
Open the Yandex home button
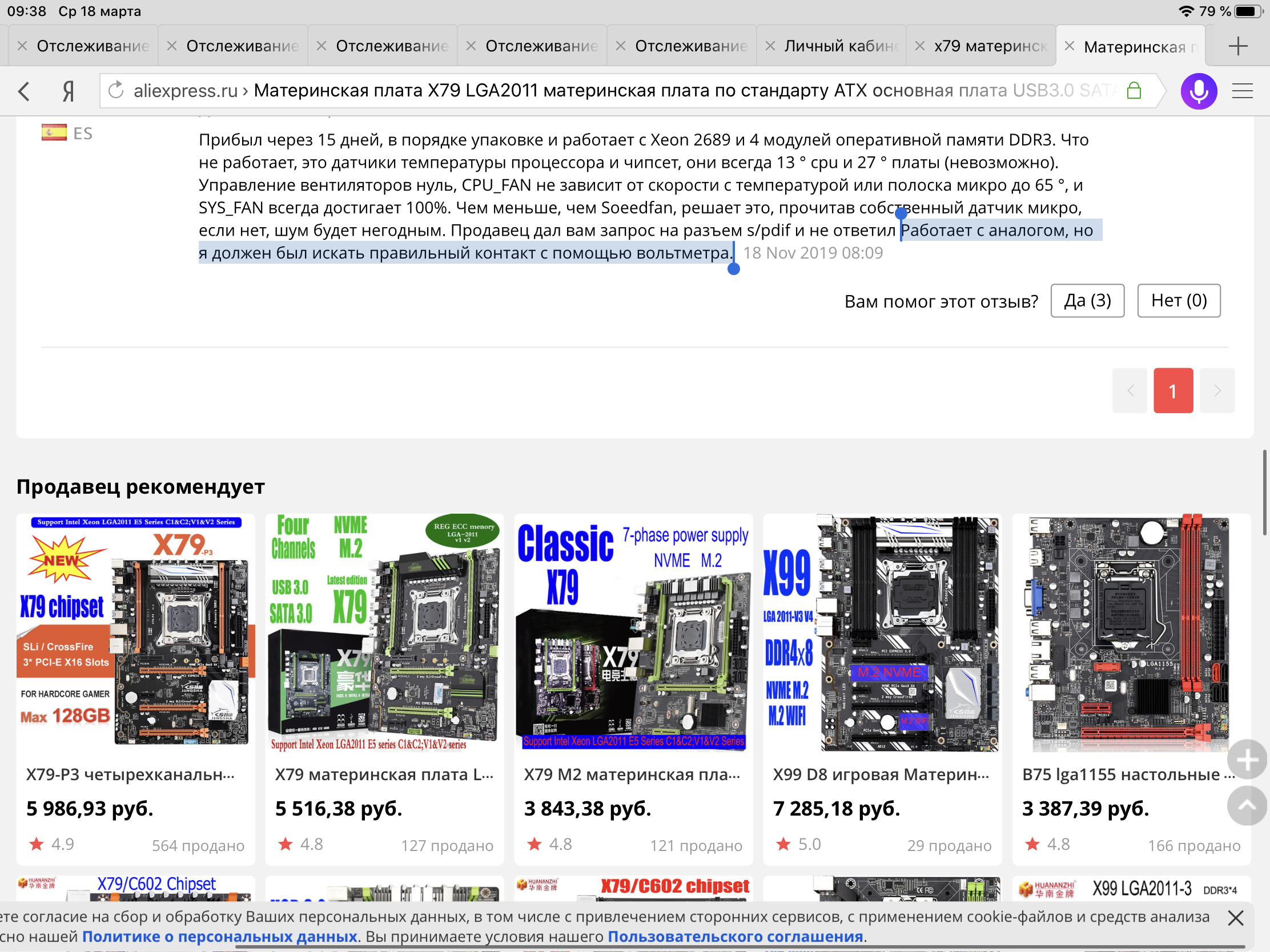(69, 91)
